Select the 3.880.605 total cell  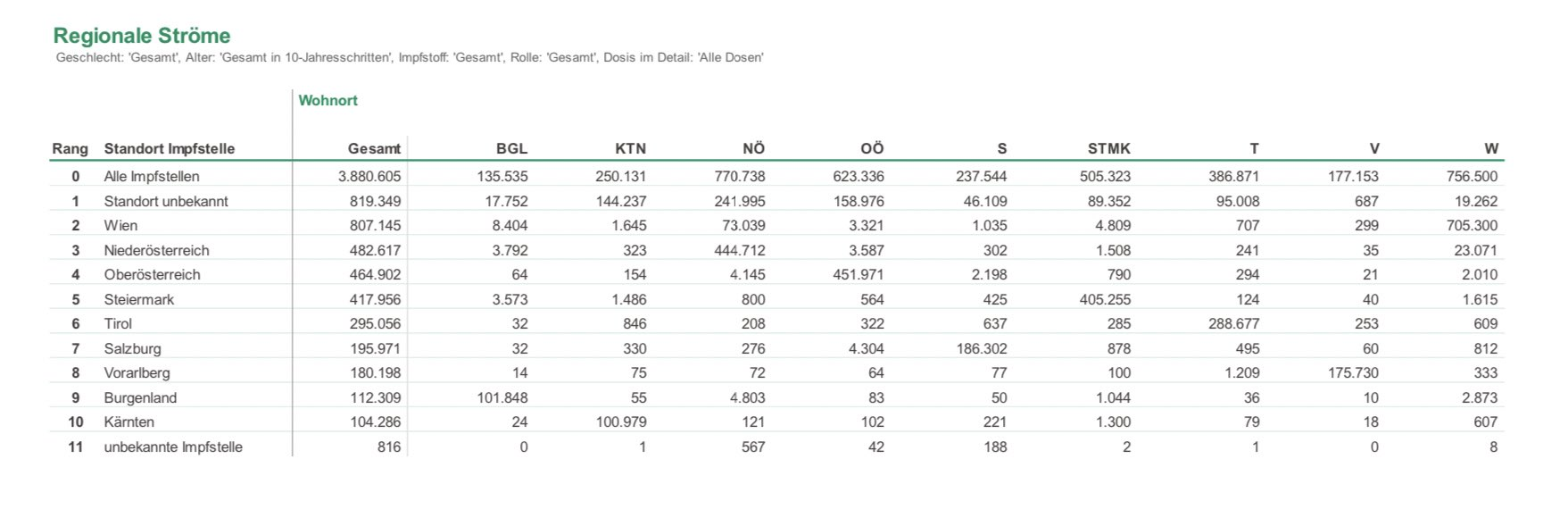(369, 176)
